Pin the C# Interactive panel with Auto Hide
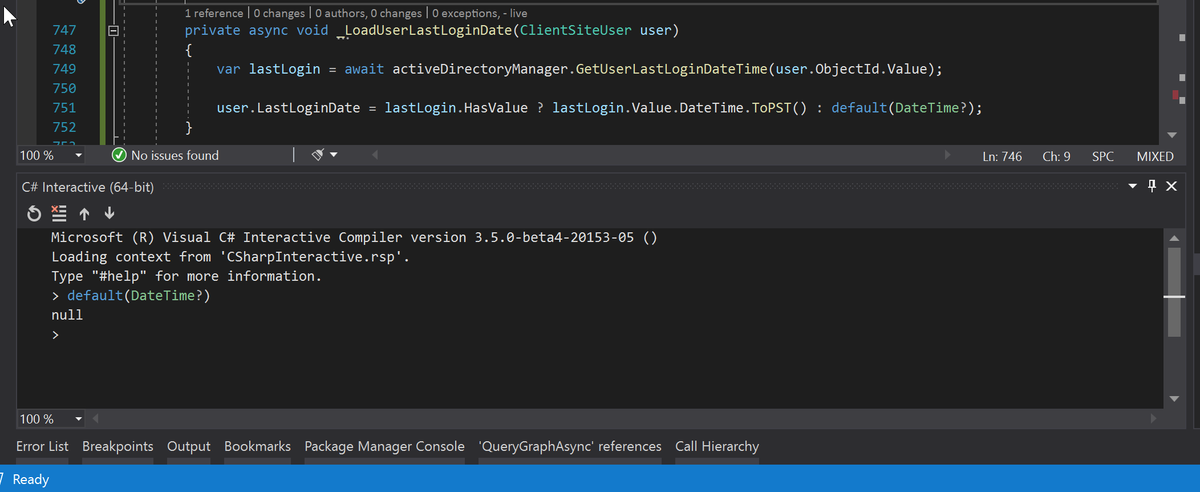Image resolution: width=1200 pixels, height=492 pixels. pyautogui.click(x=1152, y=187)
